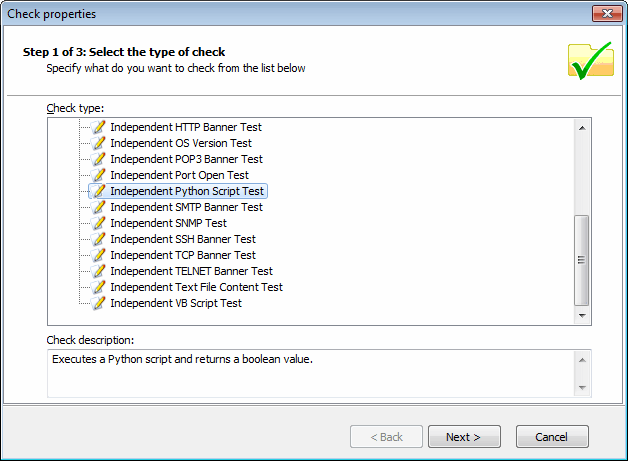Click pencil icon beside Independent OS Version Test
This screenshot has height=461, width=628.
[99, 143]
